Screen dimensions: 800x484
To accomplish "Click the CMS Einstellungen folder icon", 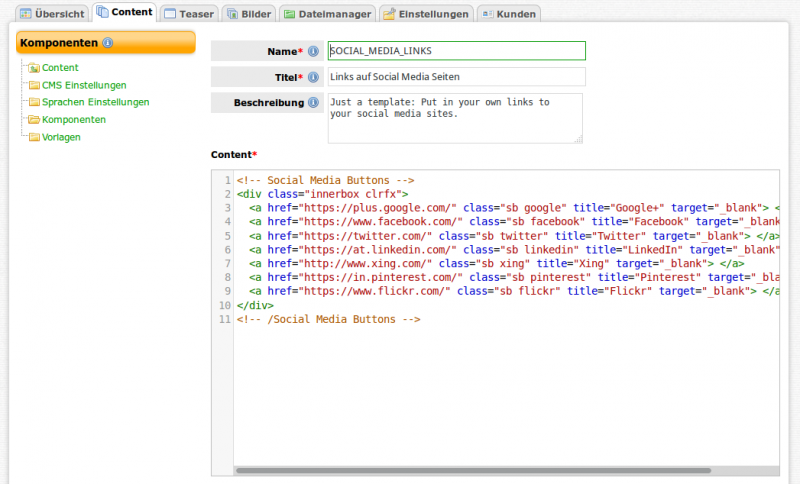I will pos(34,85).
